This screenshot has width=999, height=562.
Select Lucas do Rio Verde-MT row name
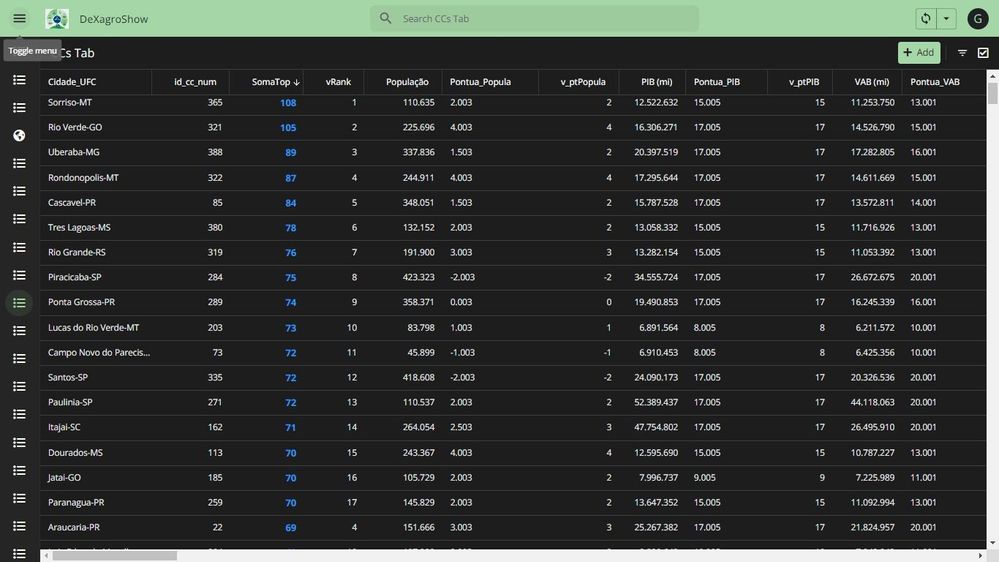point(94,328)
